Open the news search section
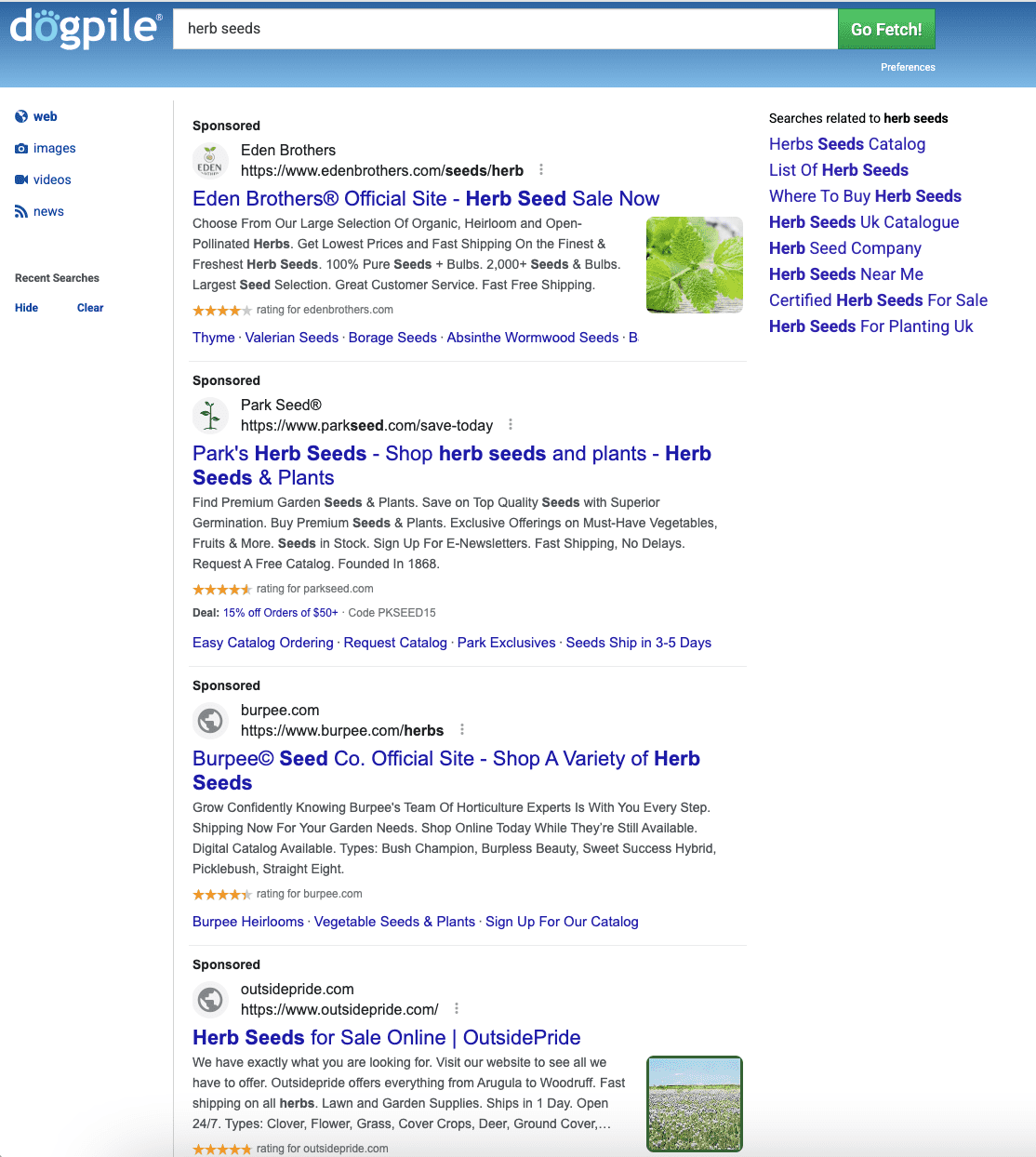1036x1157 pixels. (49, 211)
